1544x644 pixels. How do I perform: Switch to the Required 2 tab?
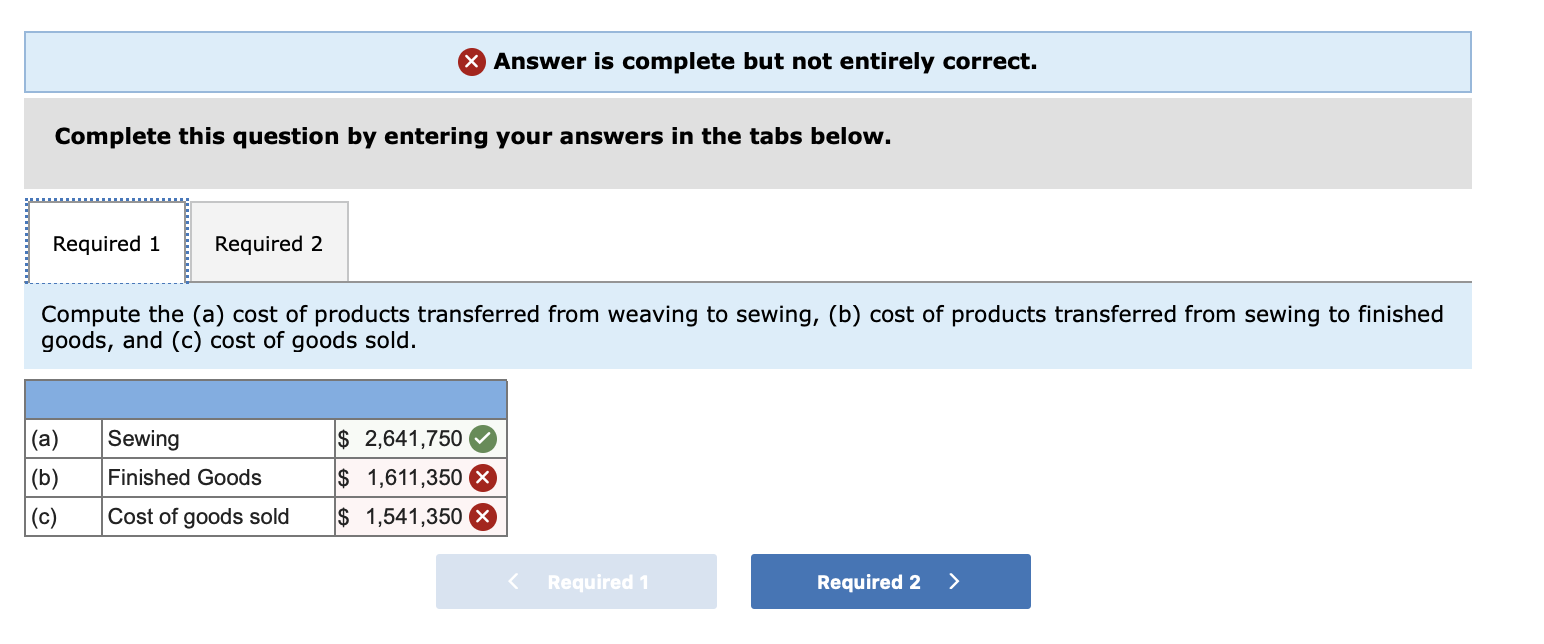click(x=267, y=242)
